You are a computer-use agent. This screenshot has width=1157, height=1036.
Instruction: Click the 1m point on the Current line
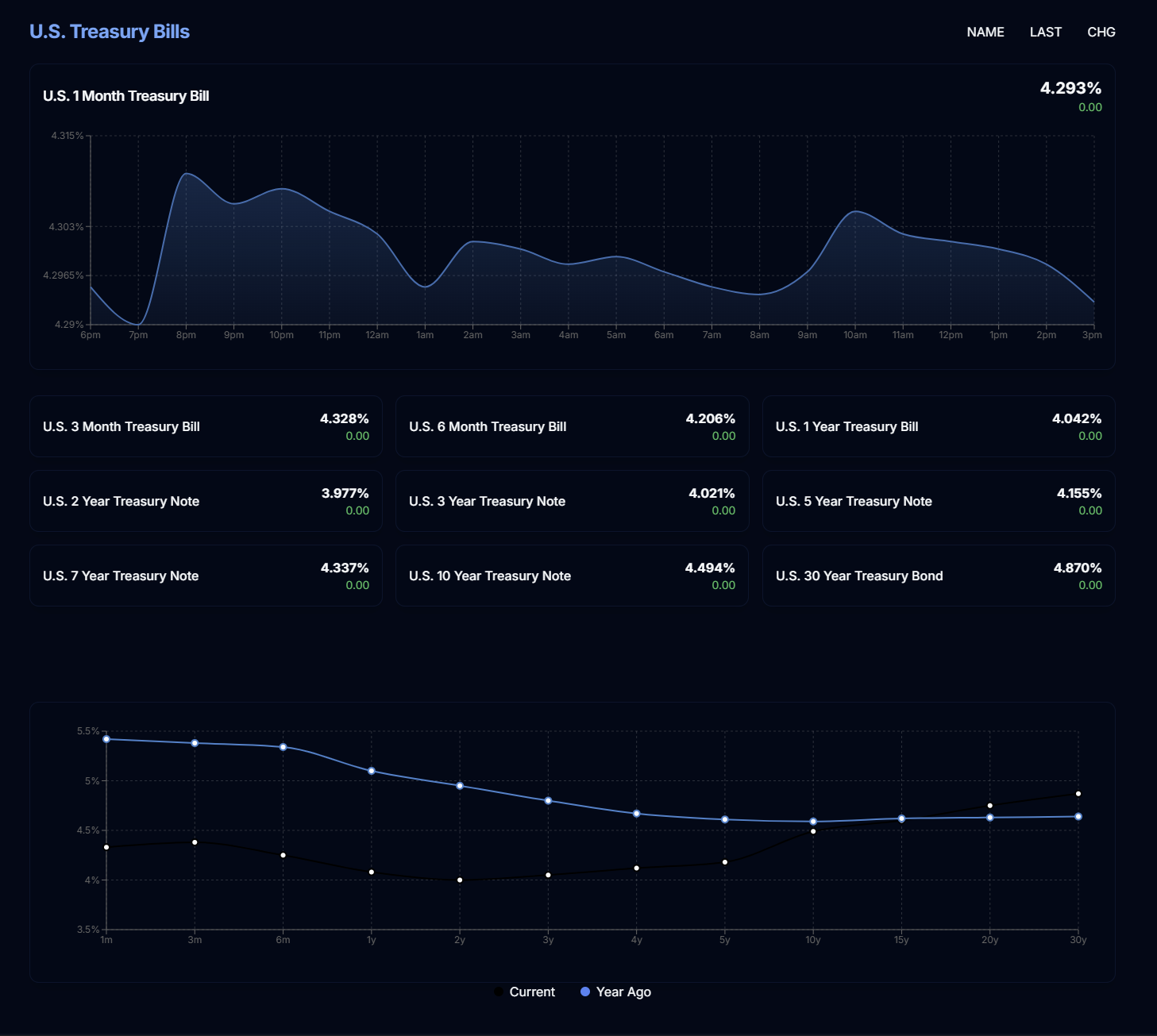coord(106,847)
